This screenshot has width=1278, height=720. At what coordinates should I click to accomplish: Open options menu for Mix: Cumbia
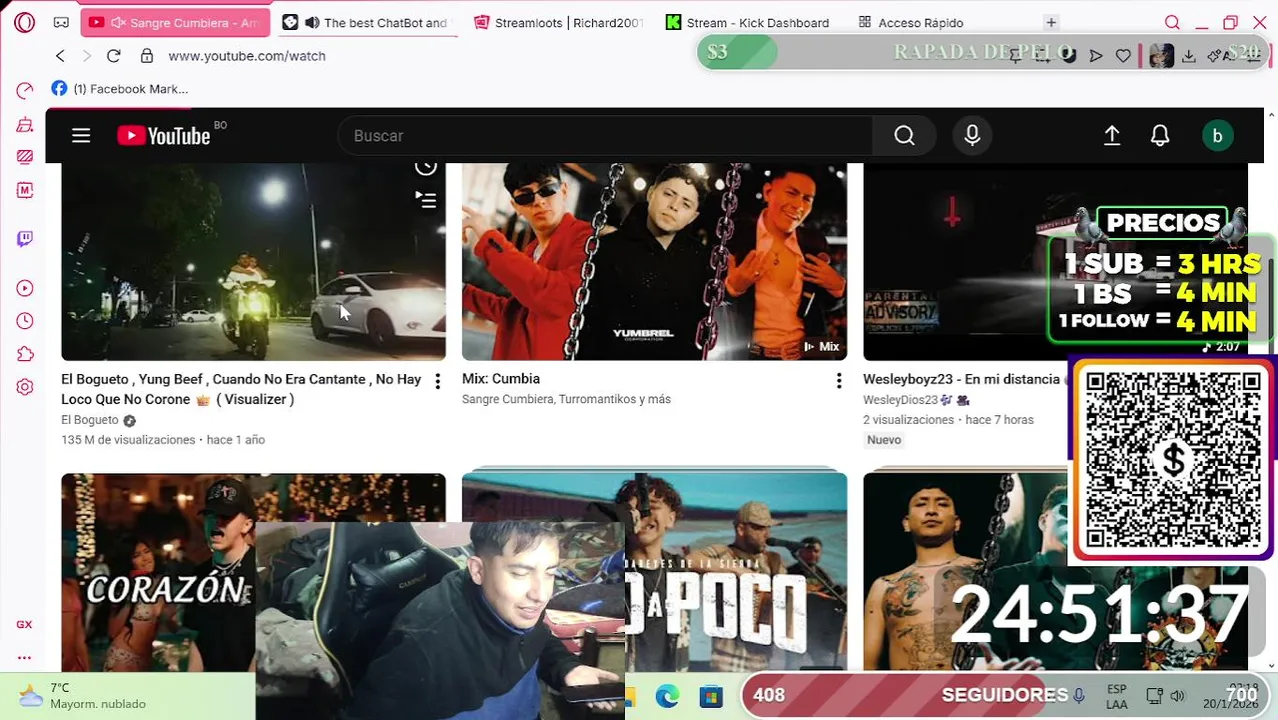839,380
